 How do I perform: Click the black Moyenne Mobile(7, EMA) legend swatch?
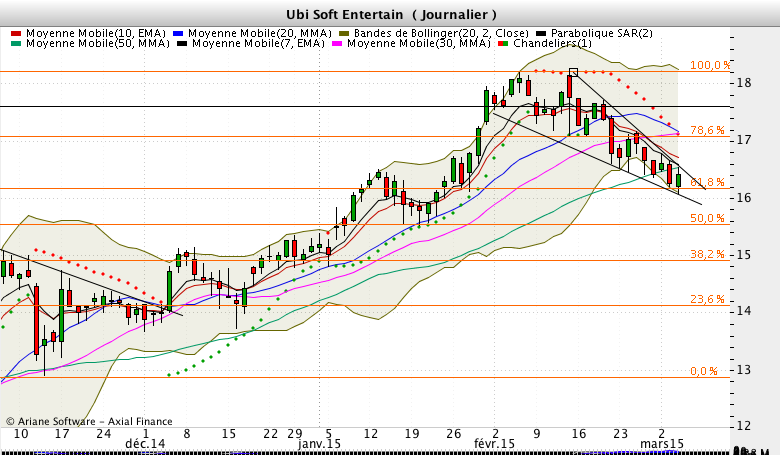click(x=183, y=44)
